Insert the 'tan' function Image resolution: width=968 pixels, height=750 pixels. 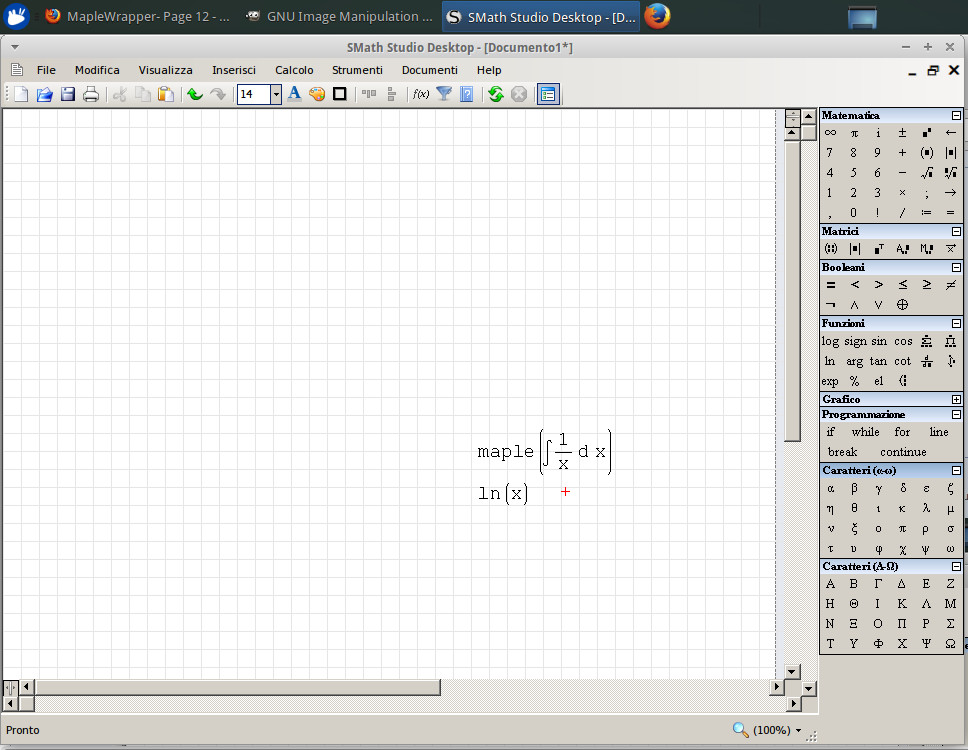878,361
